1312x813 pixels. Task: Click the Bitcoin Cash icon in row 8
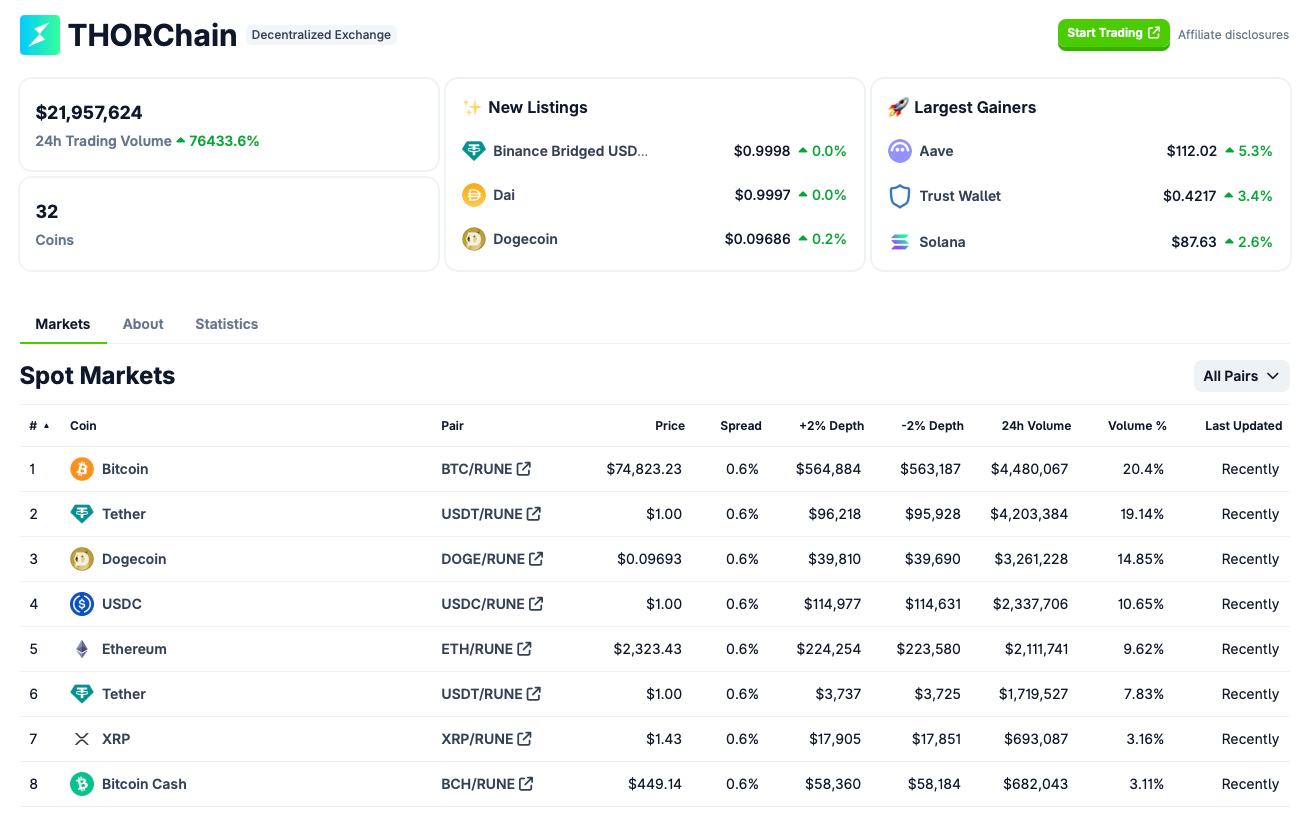pos(82,784)
